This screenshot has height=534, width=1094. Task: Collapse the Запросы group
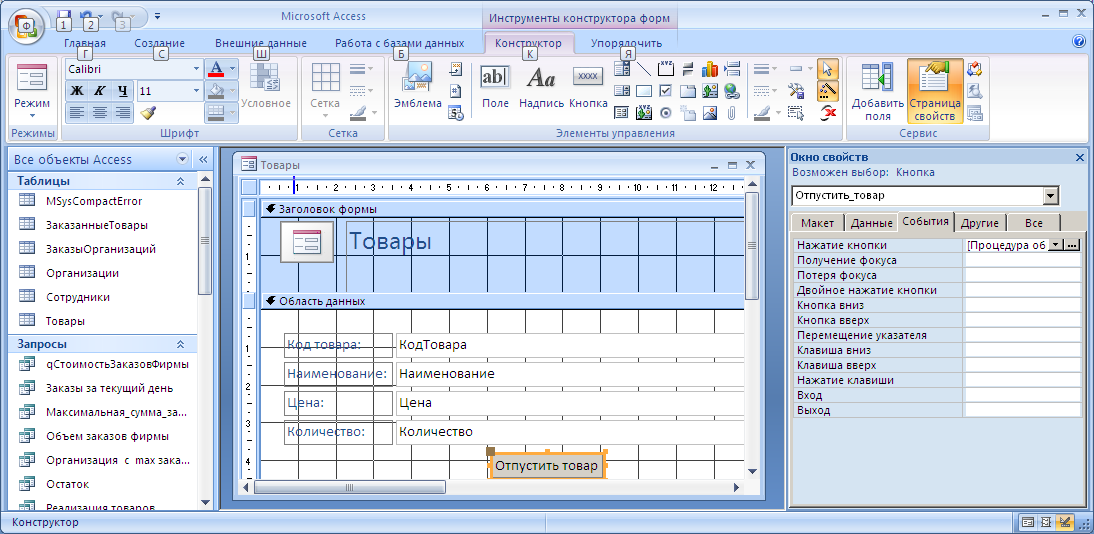coord(180,344)
